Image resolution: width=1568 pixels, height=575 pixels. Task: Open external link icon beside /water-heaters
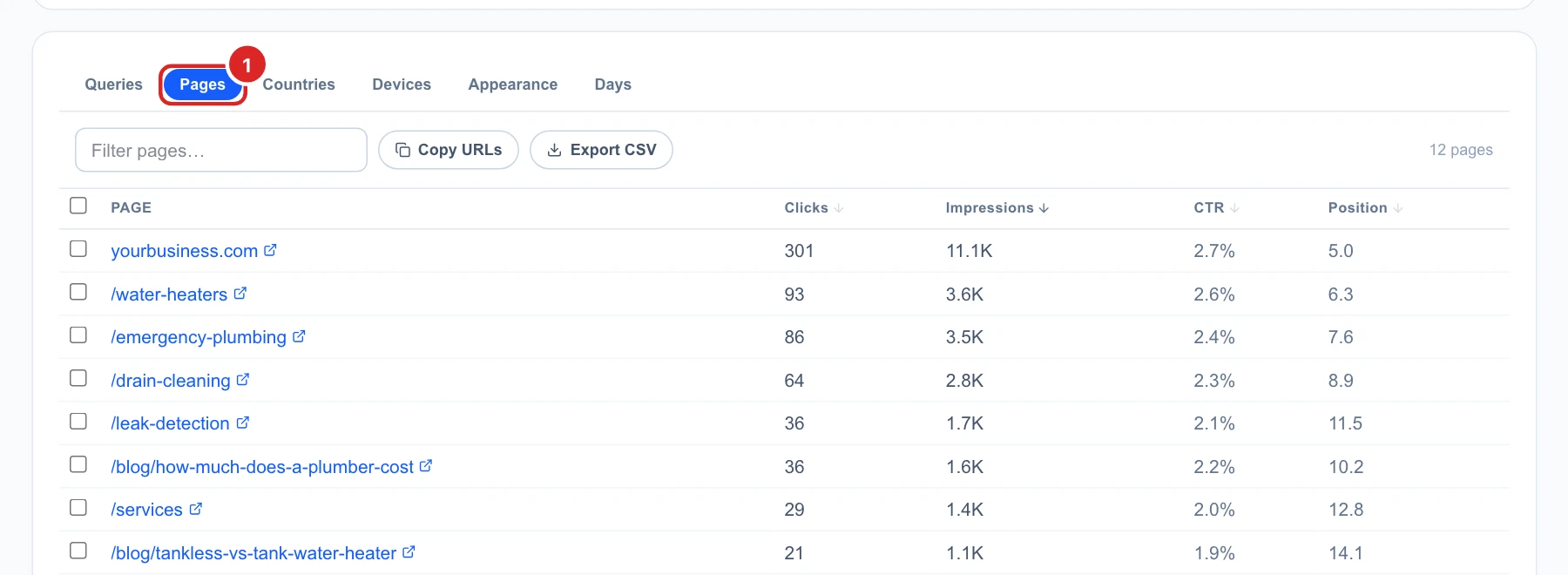pyautogui.click(x=240, y=294)
